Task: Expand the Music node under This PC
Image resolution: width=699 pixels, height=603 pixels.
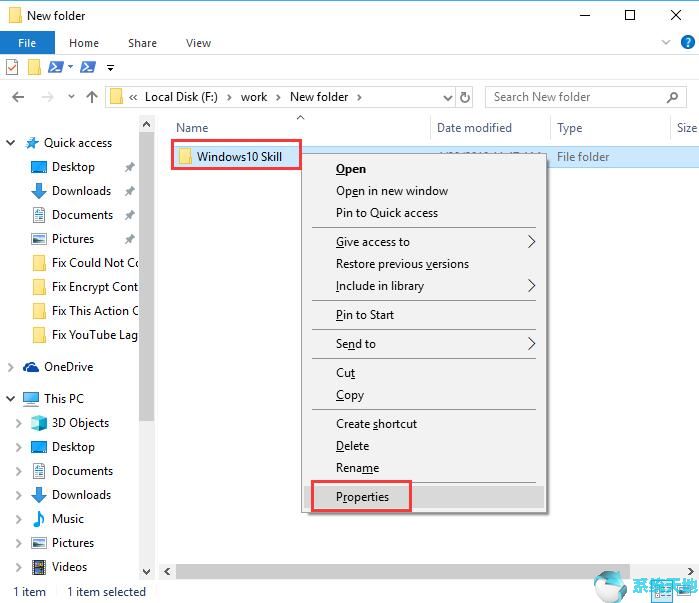Action: [19, 519]
